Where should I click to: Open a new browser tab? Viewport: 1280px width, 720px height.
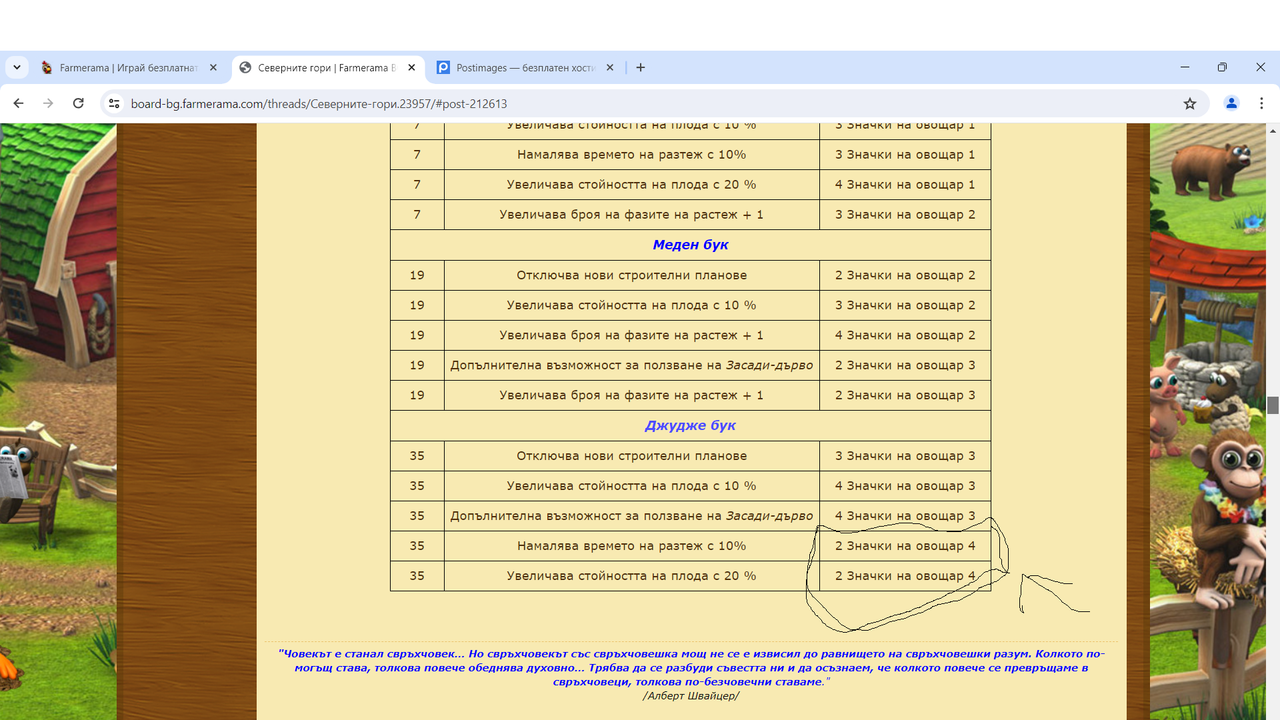pyautogui.click(x=641, y=68)
